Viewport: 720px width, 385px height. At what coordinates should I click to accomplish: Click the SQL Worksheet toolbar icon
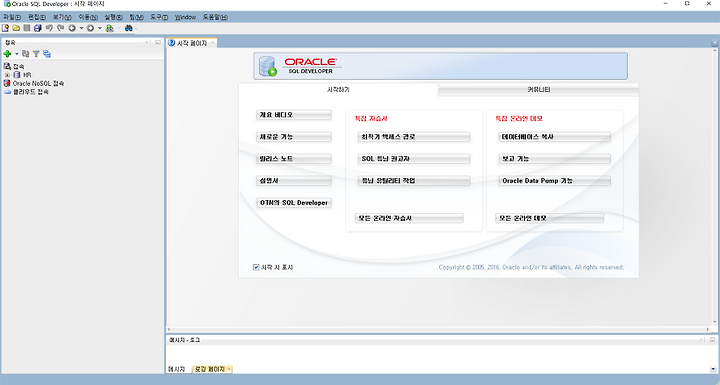(x=110, y=28)
